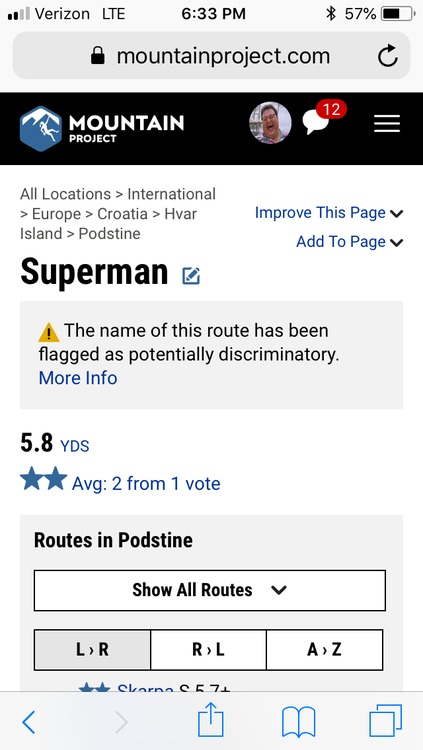Sort routes A › Z
Image resolution: width=423 pixels, height=750 pixels.
tap(324, 650)
